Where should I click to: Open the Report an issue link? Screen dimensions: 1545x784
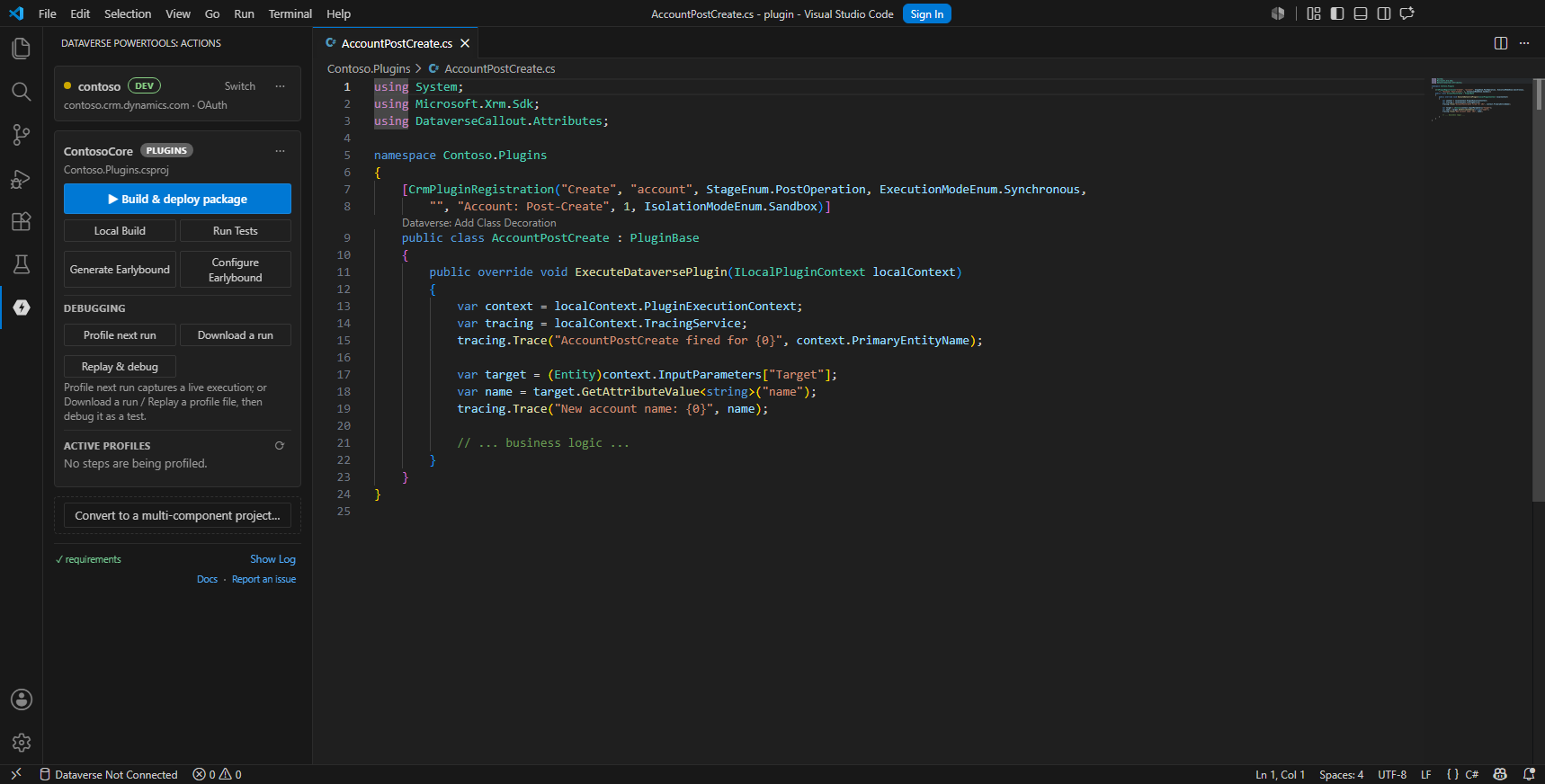pos(263,579)
